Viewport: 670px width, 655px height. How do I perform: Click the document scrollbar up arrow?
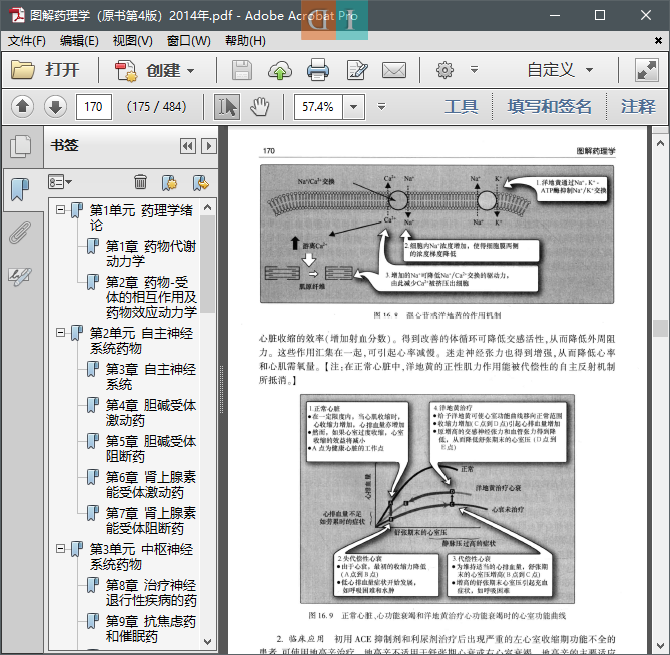(660, 144)
